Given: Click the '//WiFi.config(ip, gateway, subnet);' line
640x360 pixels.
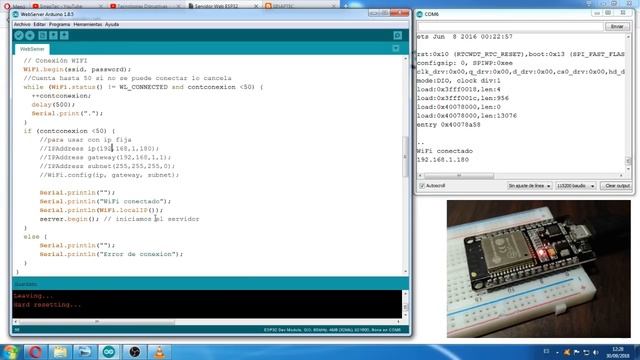Looking at the screenshot, I should click(x=109, y=175).
